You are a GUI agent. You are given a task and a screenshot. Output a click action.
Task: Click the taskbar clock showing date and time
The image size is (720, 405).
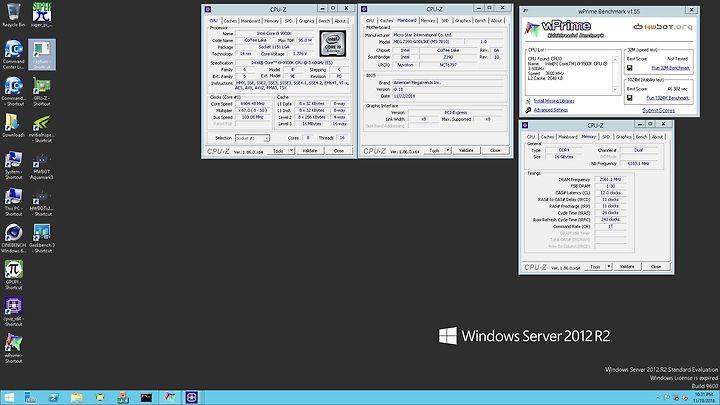(x=703, y=398)
